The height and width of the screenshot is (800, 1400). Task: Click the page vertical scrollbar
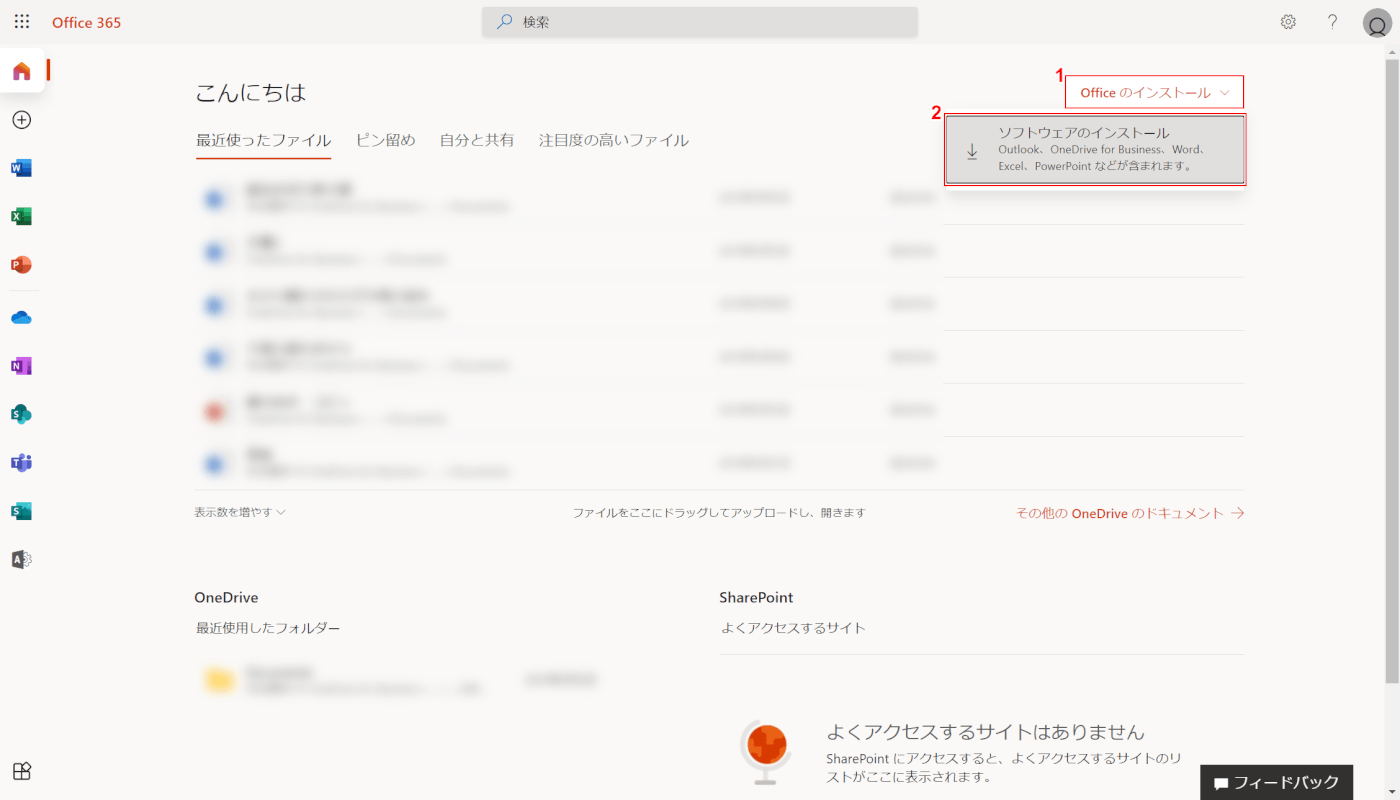(1392, 370)
